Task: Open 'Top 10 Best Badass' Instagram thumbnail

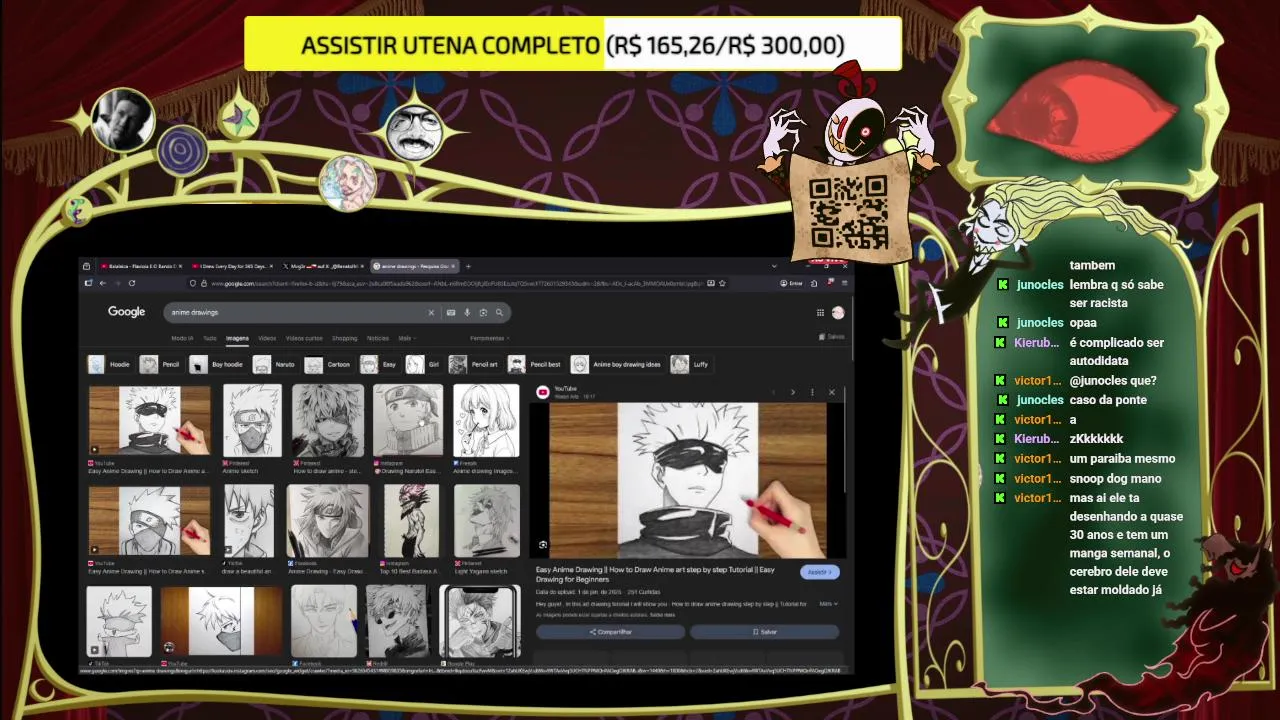Action: point(410,520)
